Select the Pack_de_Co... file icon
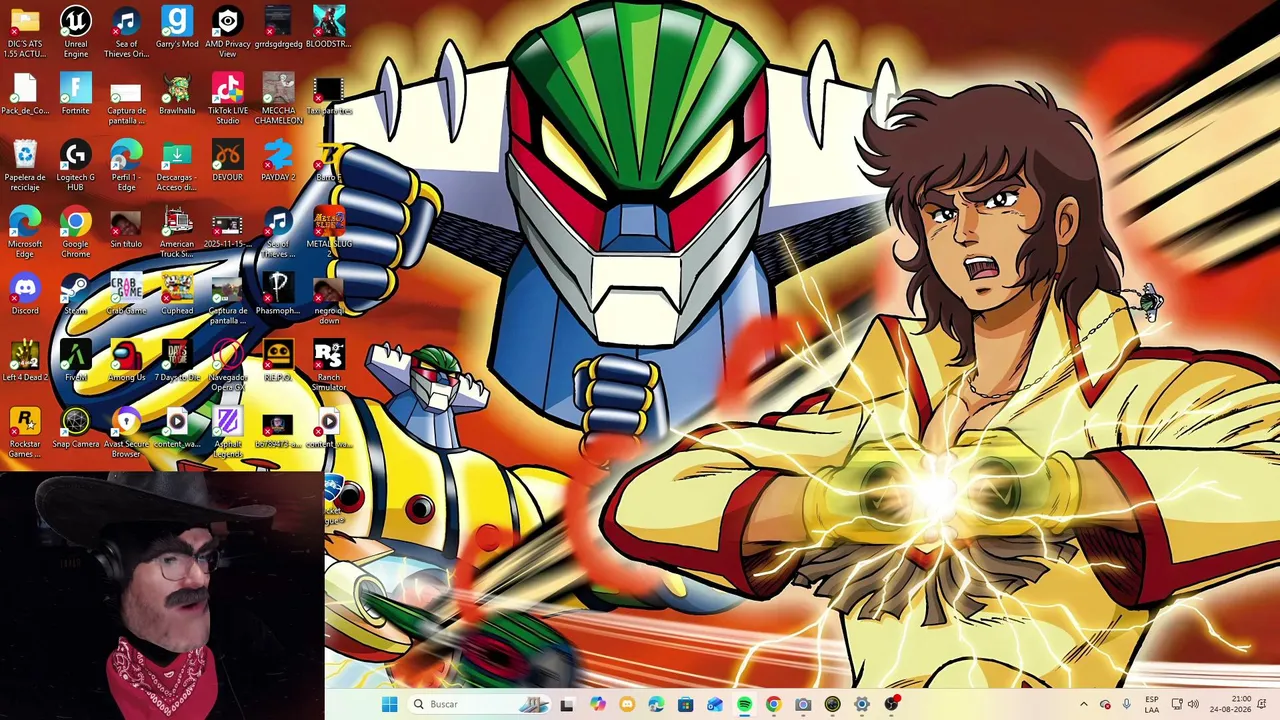 [x=25, y=95]
